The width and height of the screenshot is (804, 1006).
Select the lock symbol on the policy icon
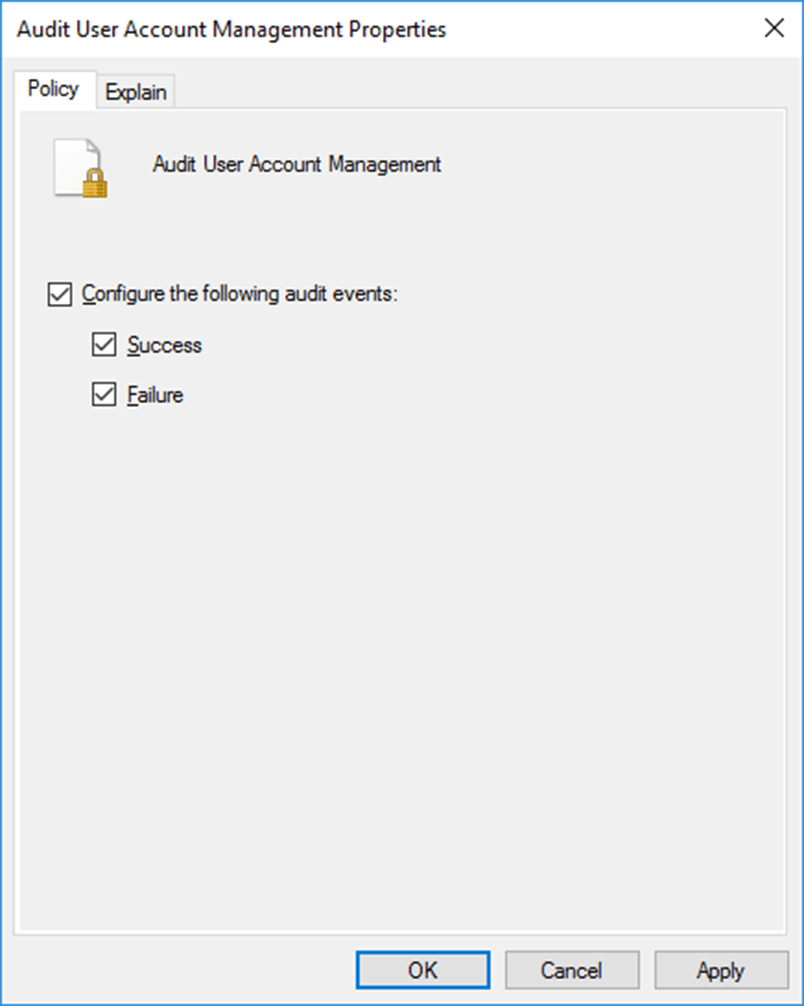coord(97,184)
